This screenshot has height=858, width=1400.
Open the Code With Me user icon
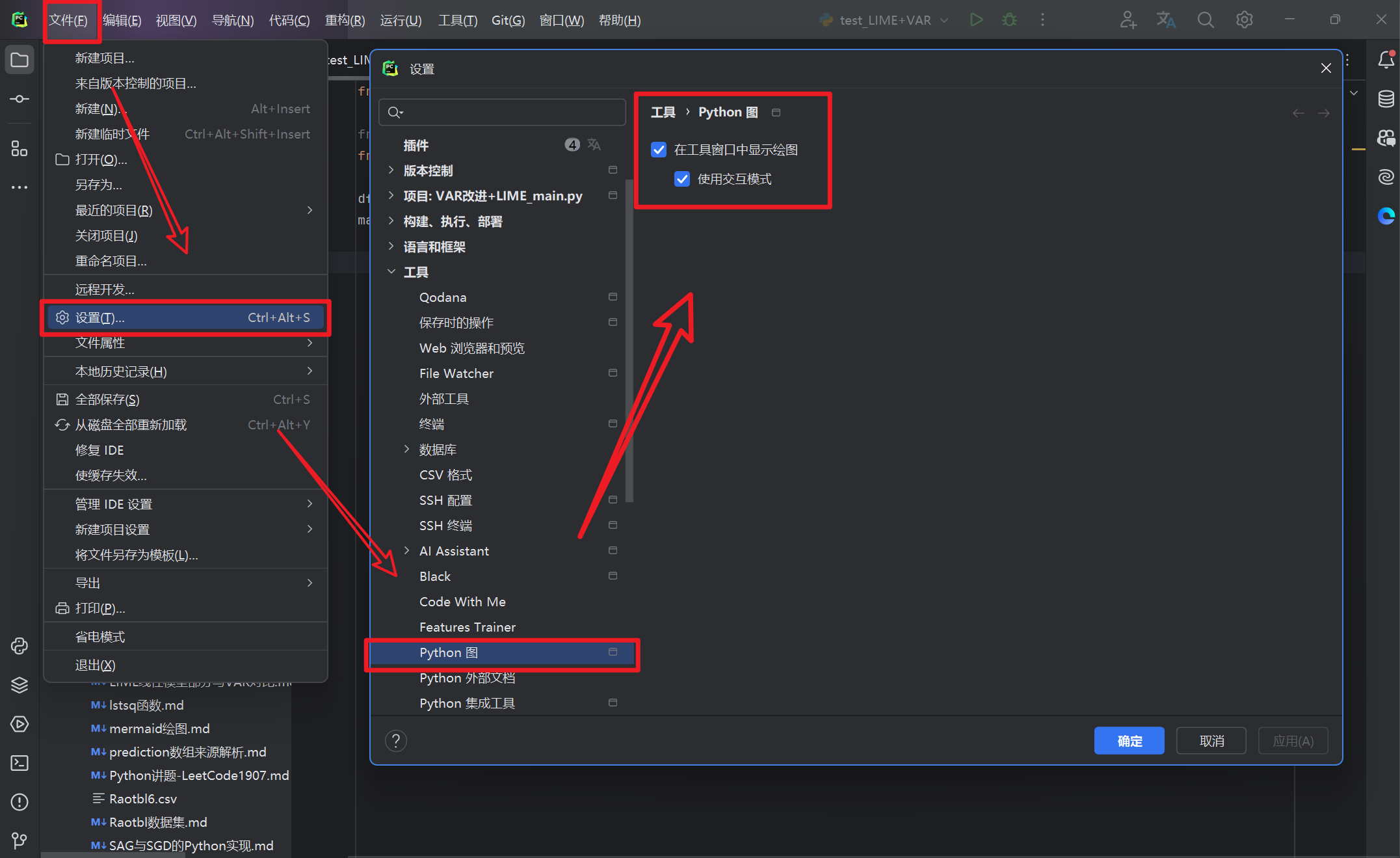(x=1128, y=20)
